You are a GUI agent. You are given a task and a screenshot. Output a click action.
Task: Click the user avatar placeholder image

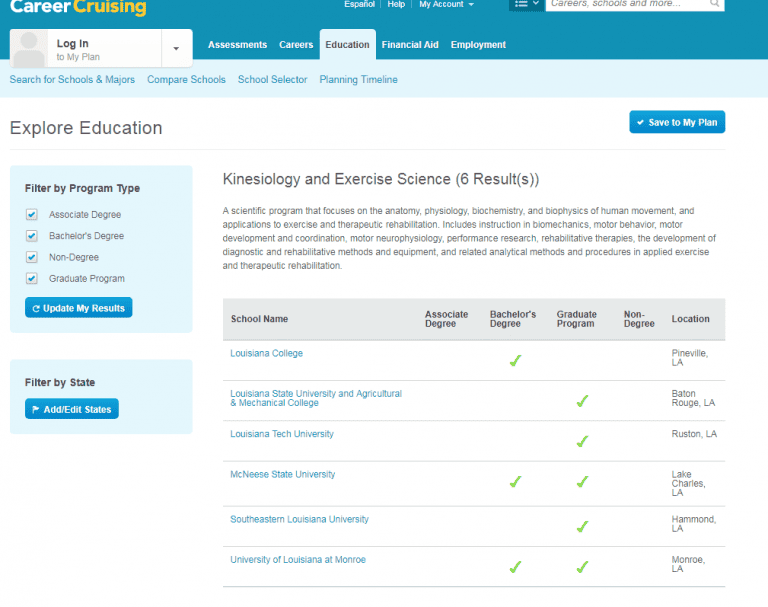pyautogui.click(x=29, y=48)
